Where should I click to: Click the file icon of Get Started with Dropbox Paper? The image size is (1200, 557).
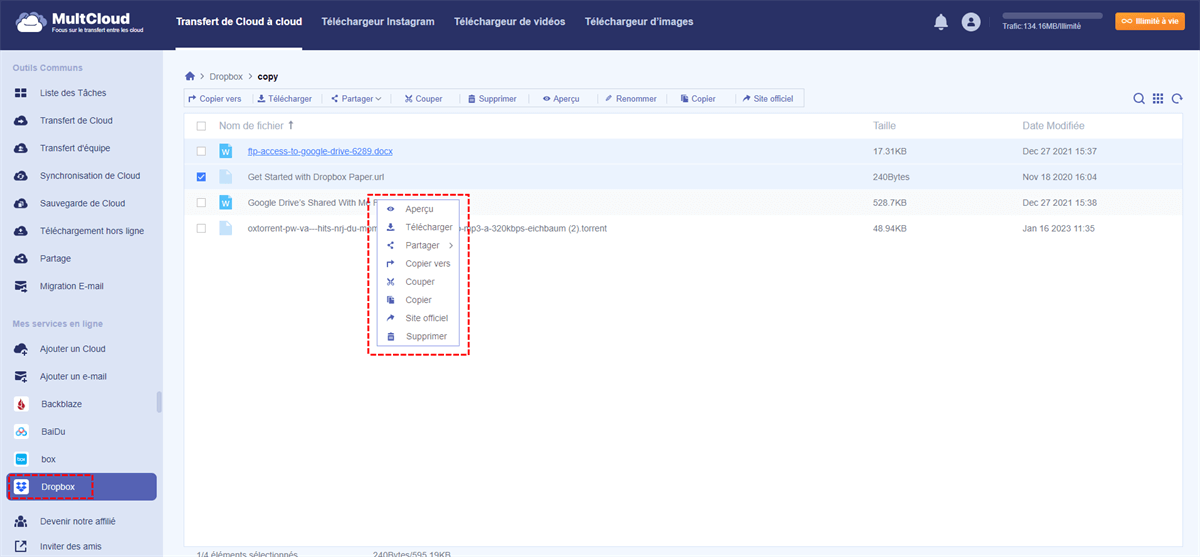pos(226,176)
